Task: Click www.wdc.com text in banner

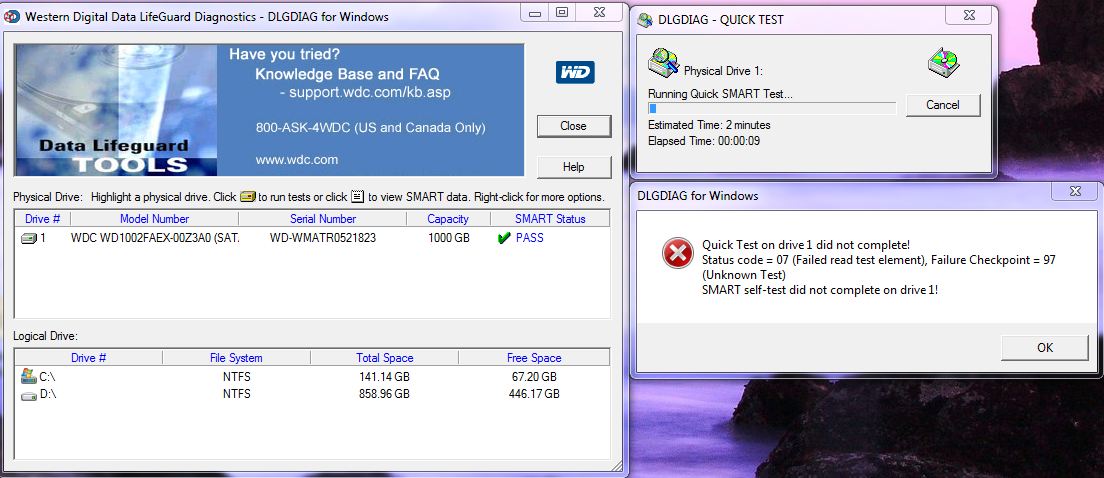Action: pyautogui.click(x=296, y=160)
